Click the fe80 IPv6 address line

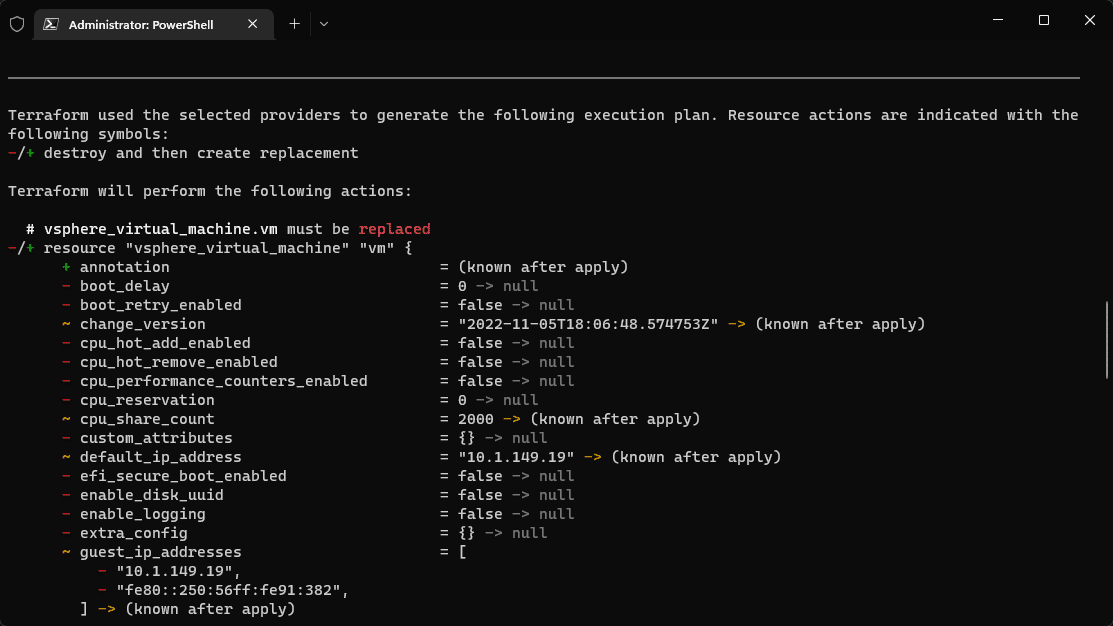pos(232,590)
